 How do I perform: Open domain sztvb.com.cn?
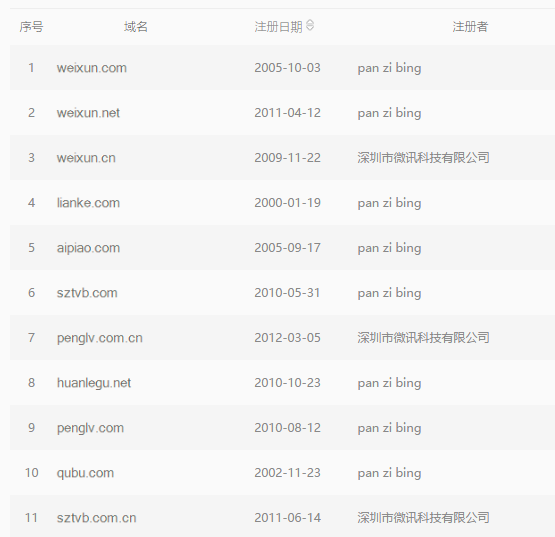pos(96,518)
